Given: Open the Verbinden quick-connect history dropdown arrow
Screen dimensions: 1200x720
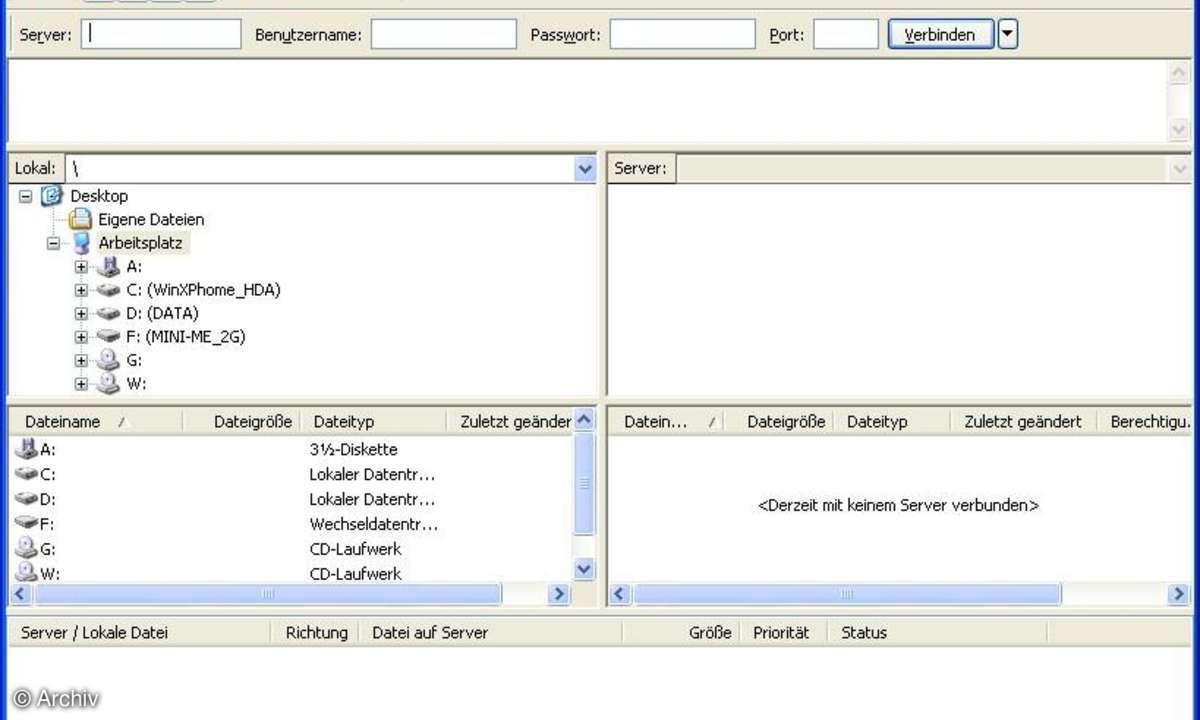Looking at the screenshot, I should click(1007, 35).
